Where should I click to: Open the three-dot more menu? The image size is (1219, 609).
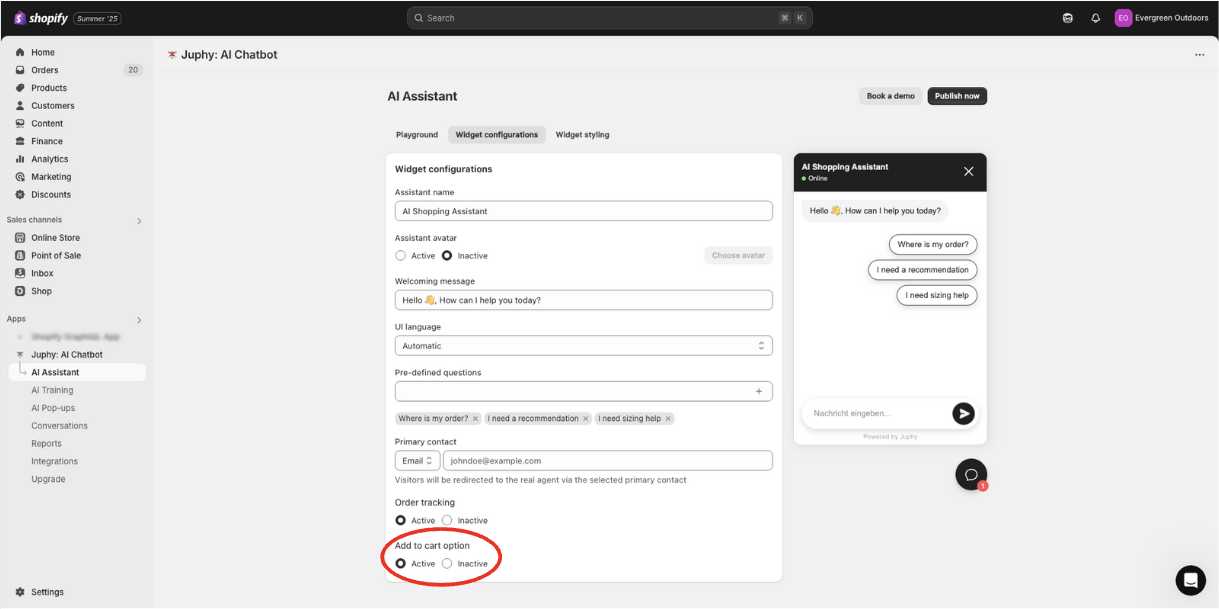click(x=1199, y=55)
